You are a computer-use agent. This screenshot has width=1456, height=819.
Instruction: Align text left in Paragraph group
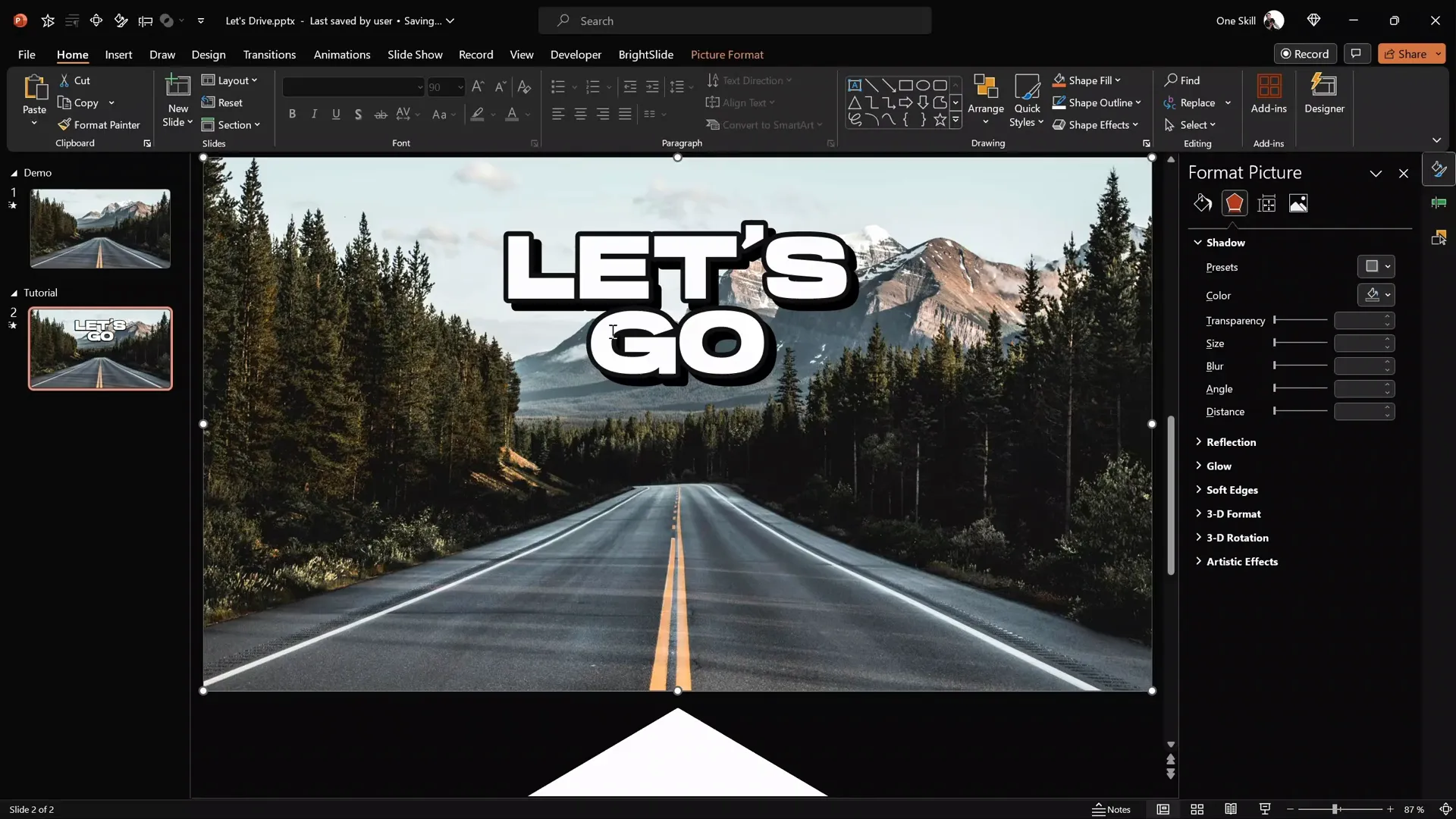click(x=558, y=114)
